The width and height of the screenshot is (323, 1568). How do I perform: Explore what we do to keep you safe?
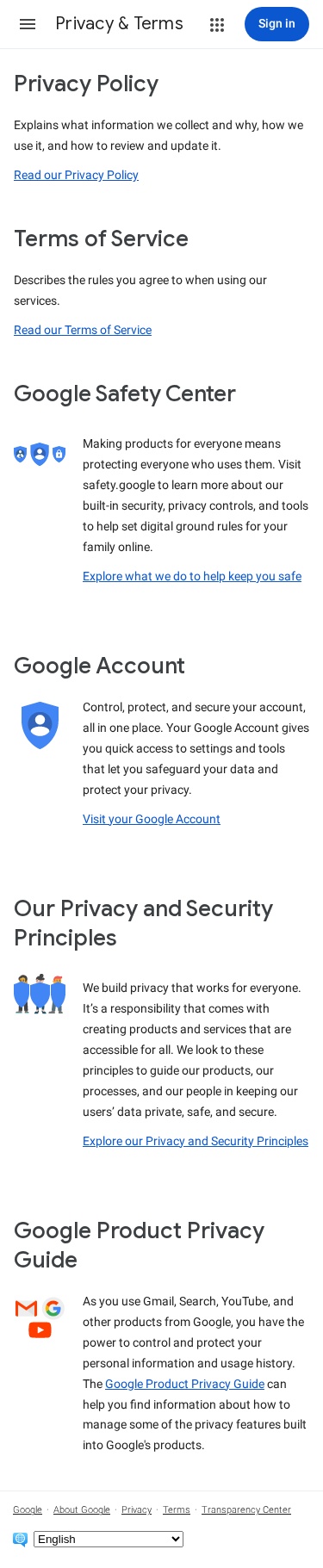192,576
